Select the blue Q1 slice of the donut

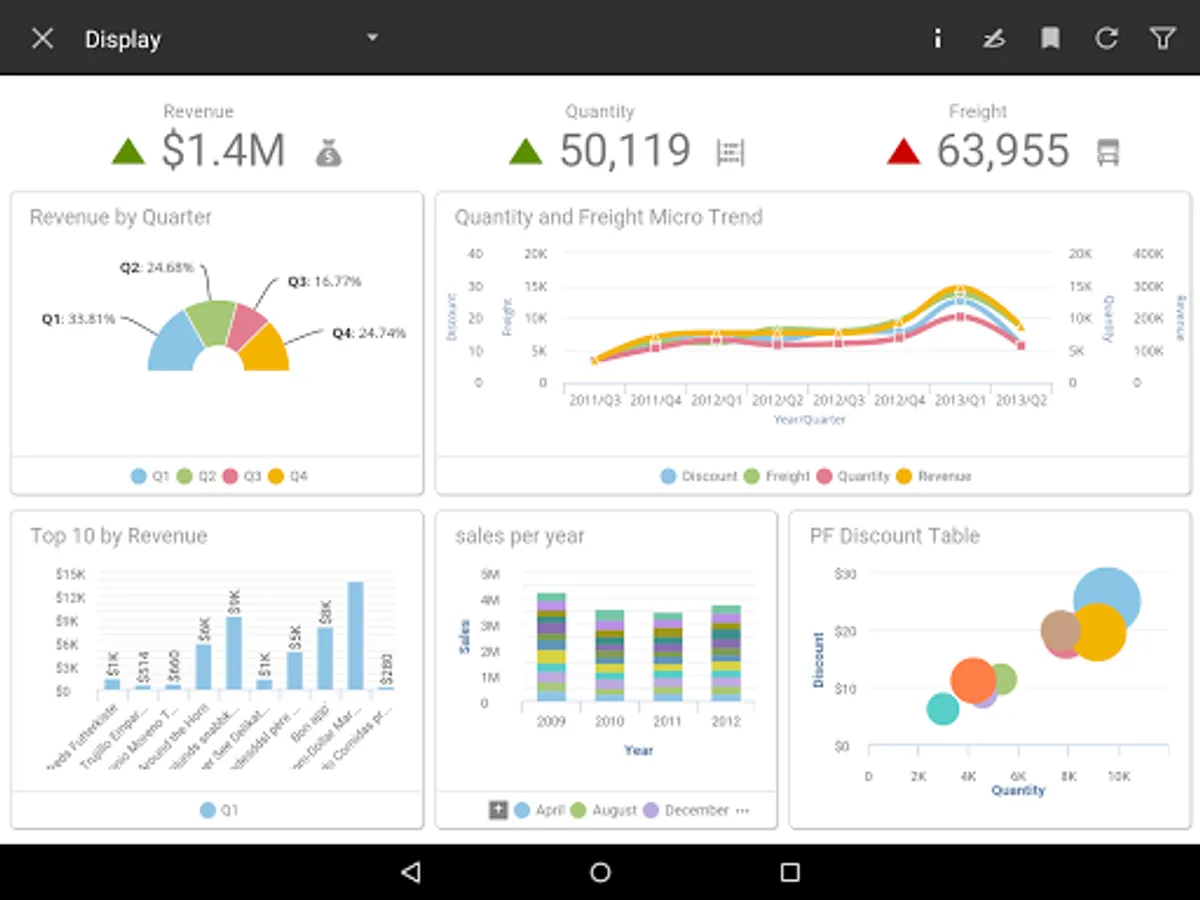tap(176, 343)
